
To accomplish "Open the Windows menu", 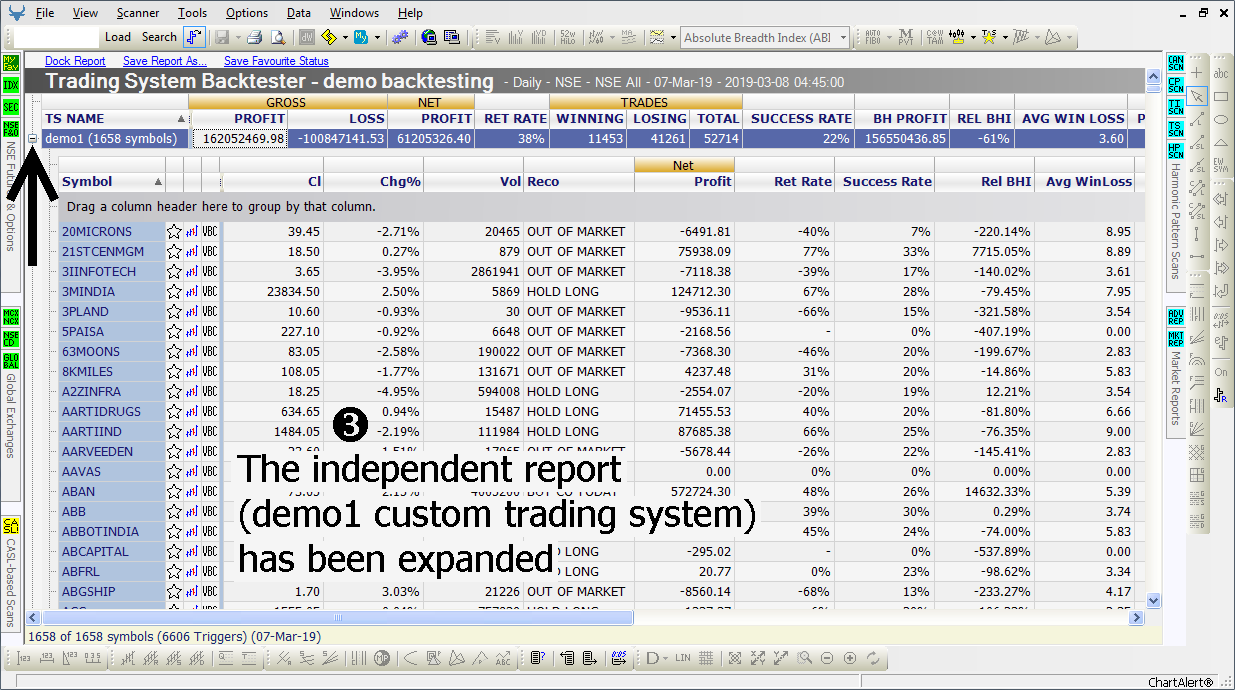I will point(354,13).
